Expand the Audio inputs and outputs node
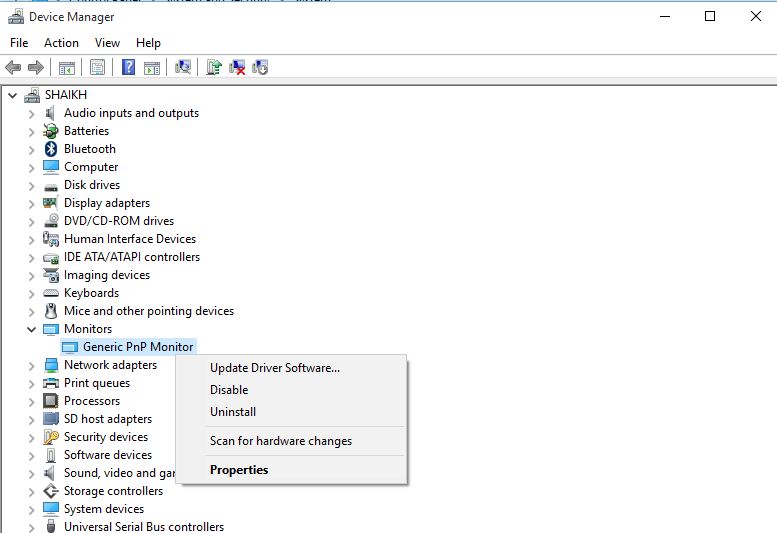Viewport: 777px width, 533px height. click(x=31, y=113)
